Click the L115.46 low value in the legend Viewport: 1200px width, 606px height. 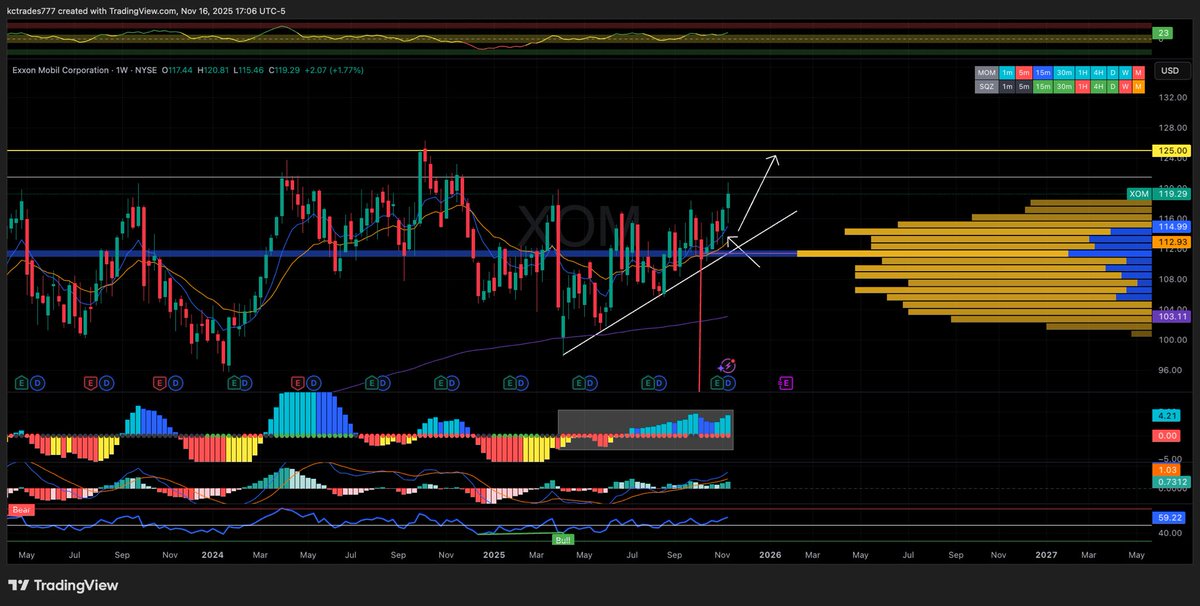click(x=250, y=70)
